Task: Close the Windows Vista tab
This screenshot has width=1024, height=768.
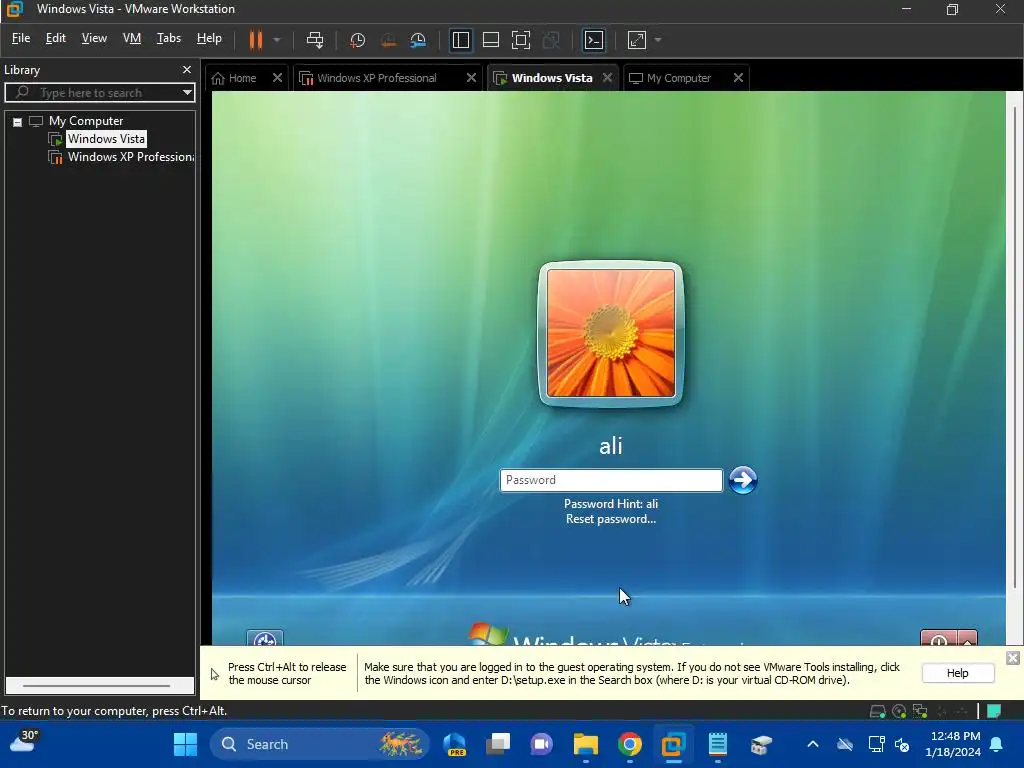Action: (x=607, y=78)
